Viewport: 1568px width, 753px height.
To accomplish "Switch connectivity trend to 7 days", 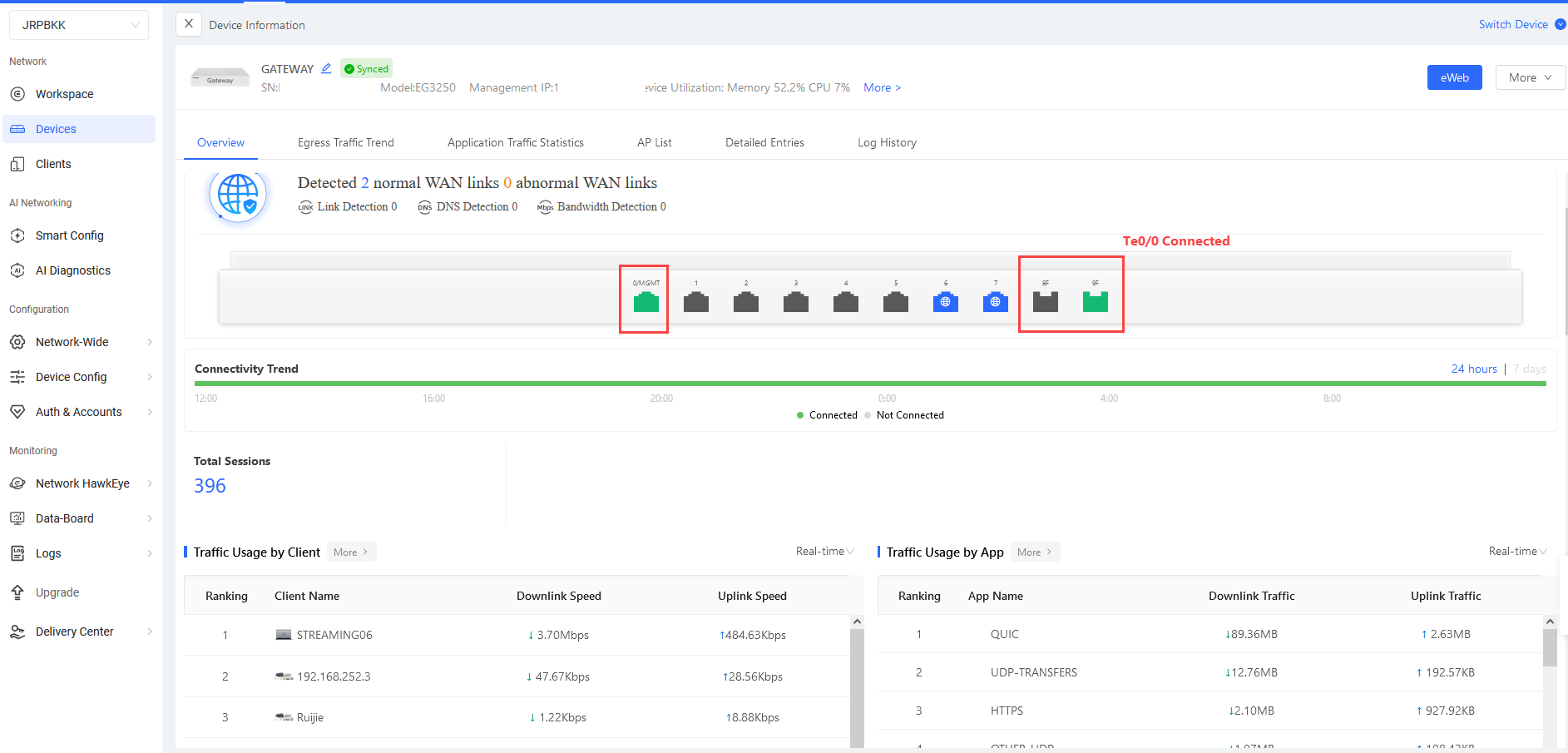I will [1529, 369].
